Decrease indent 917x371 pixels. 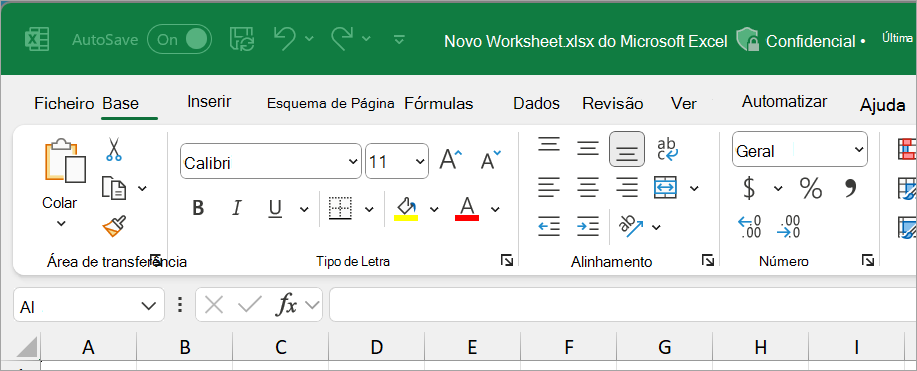549,226
